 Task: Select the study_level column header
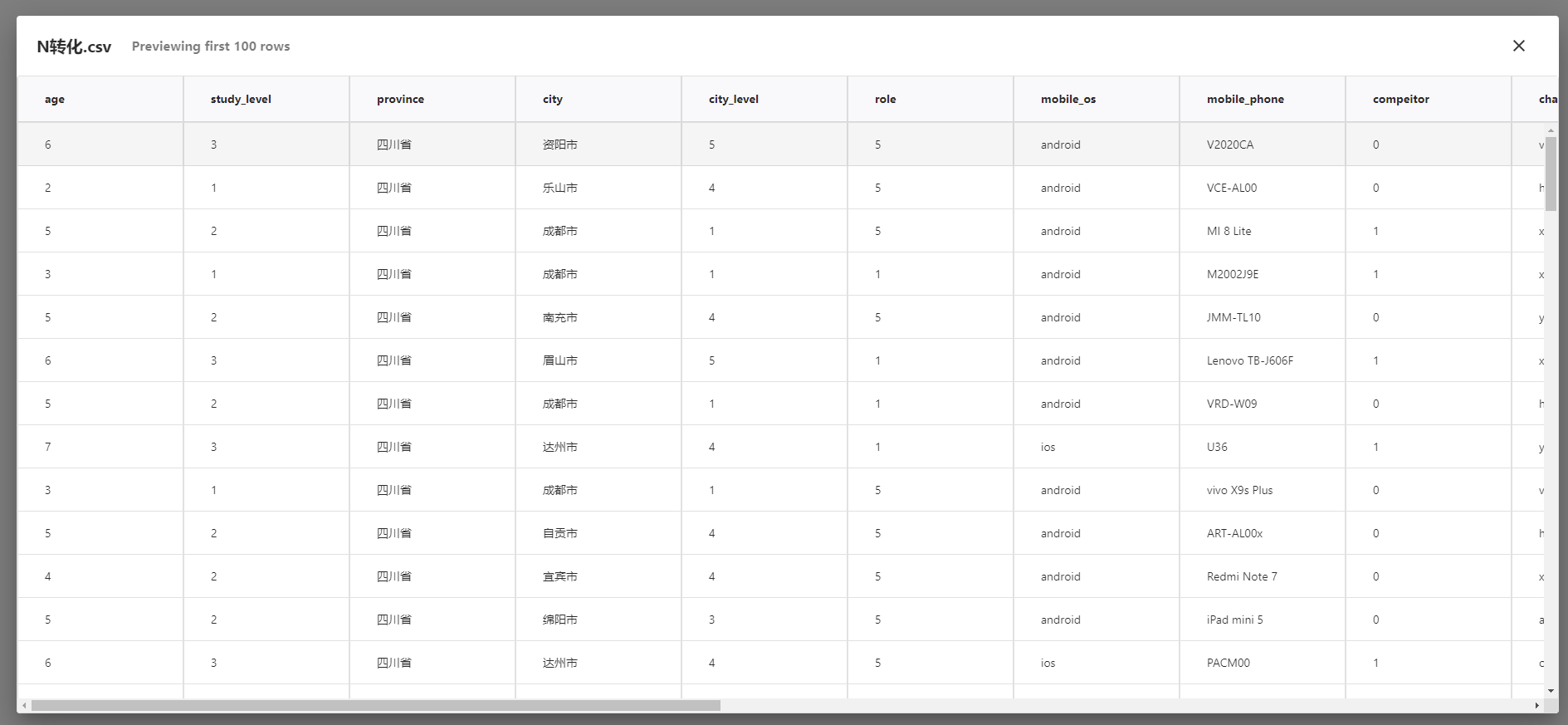[241, 99]
